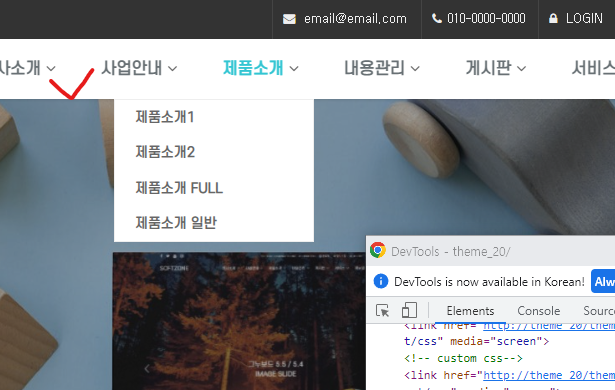Click the previous slide arrow on image
Screen dimensions: 615x390
[147, 369]
